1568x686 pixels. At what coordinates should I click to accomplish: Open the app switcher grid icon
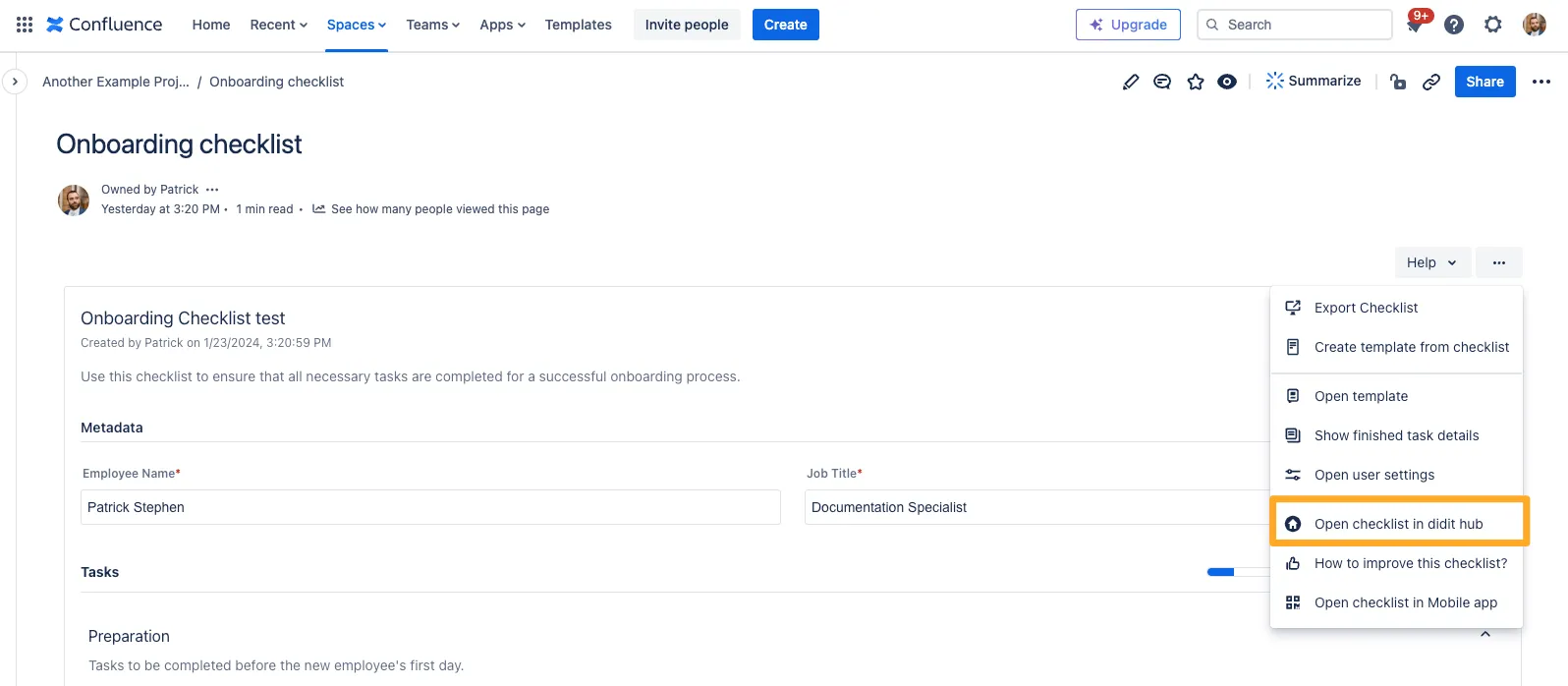(25, 25)
